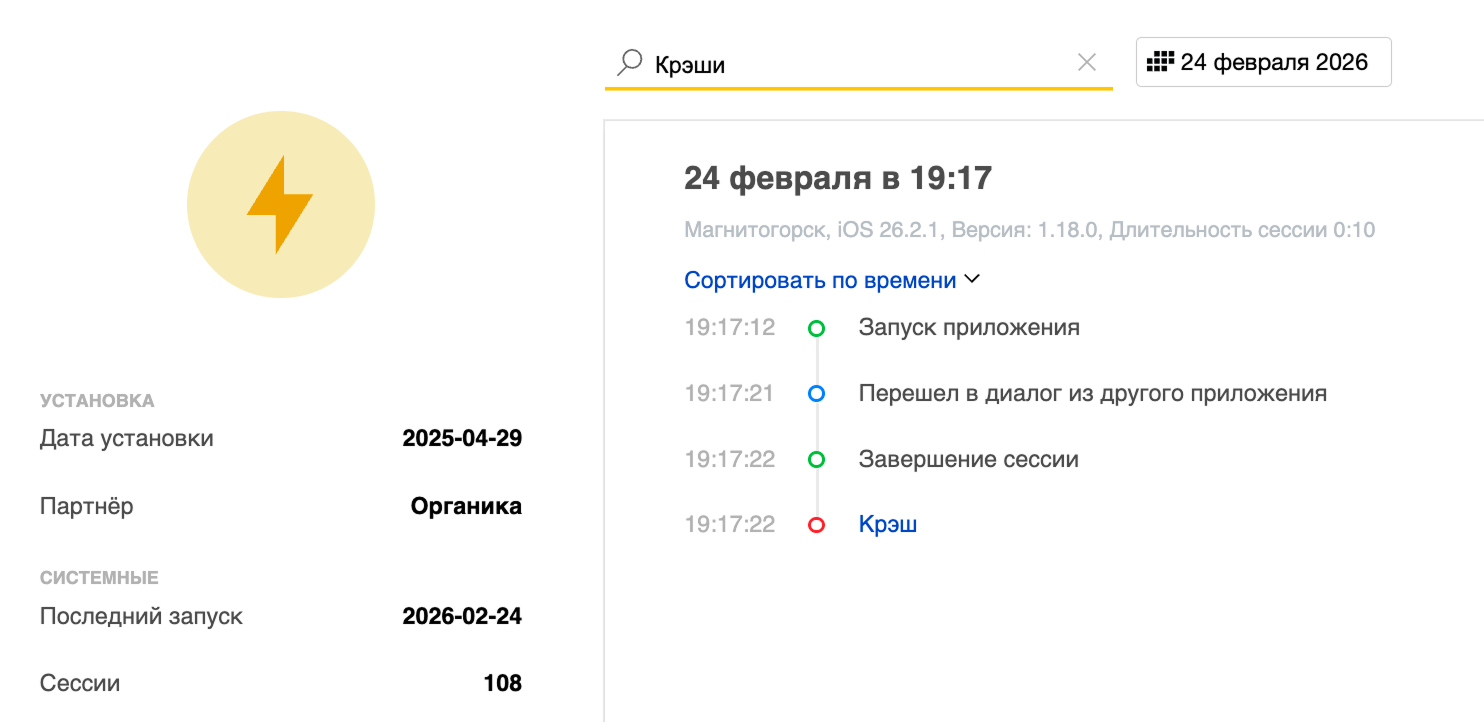Clear the search query using the X icon
The width and height of the screenshot is (1484, 722).
point(1087,61)
